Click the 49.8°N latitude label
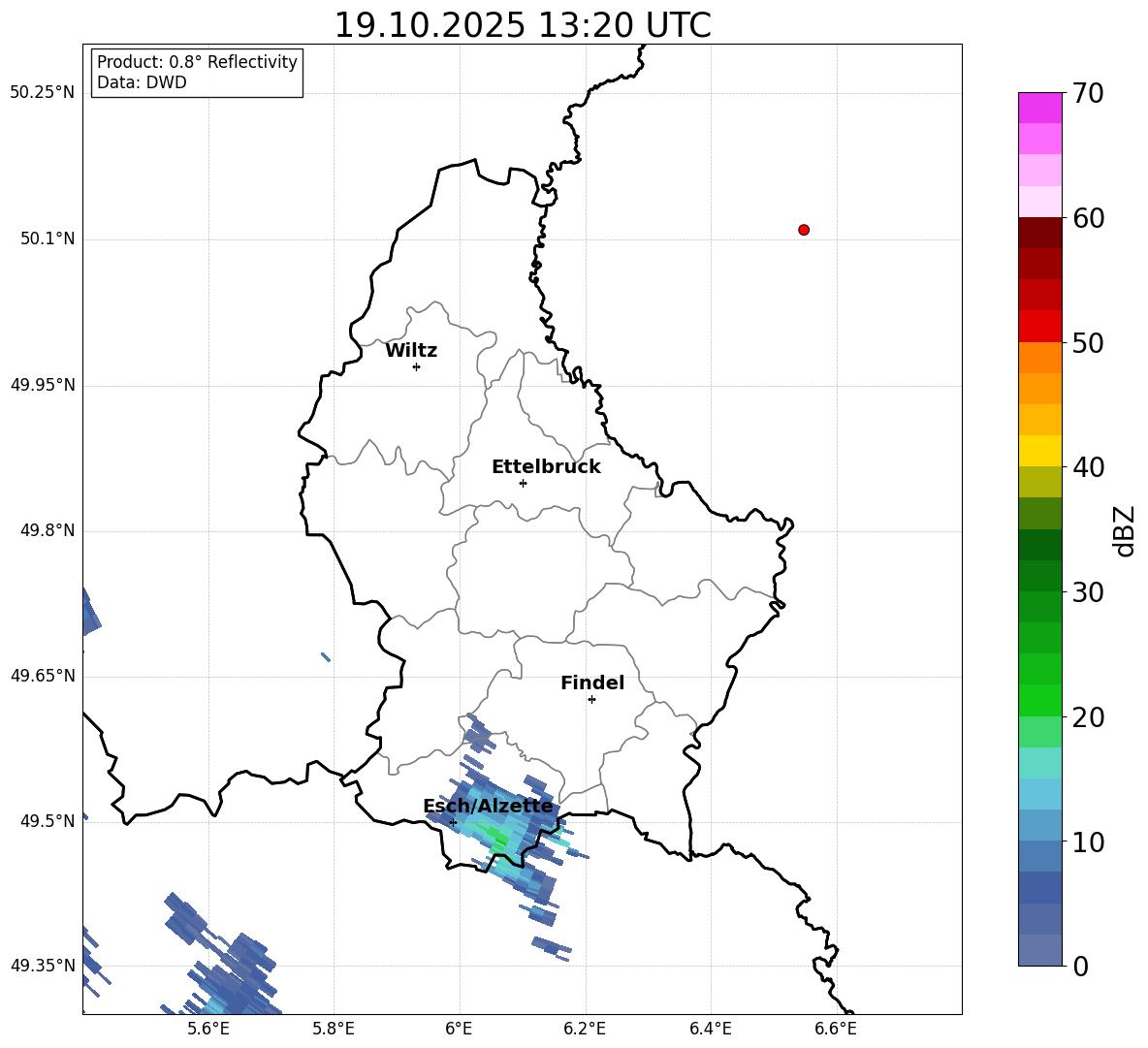Screen dimensions: 1148x1048 pos(48,530)
